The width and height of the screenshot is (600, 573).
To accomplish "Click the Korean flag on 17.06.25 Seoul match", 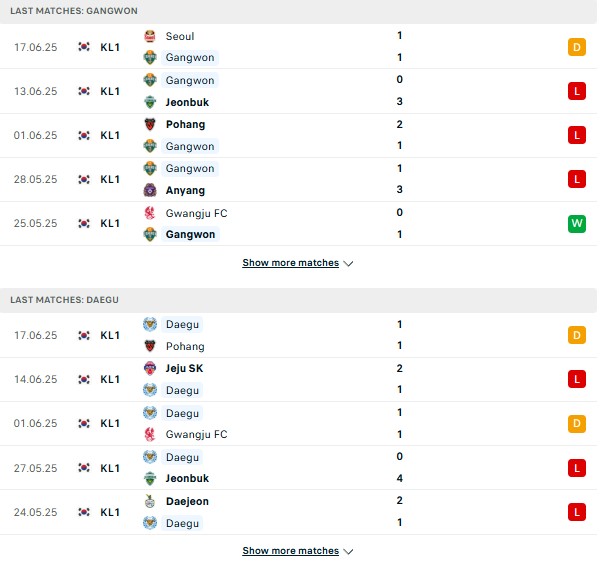I will pyautogui.click(x=84, y=47).
